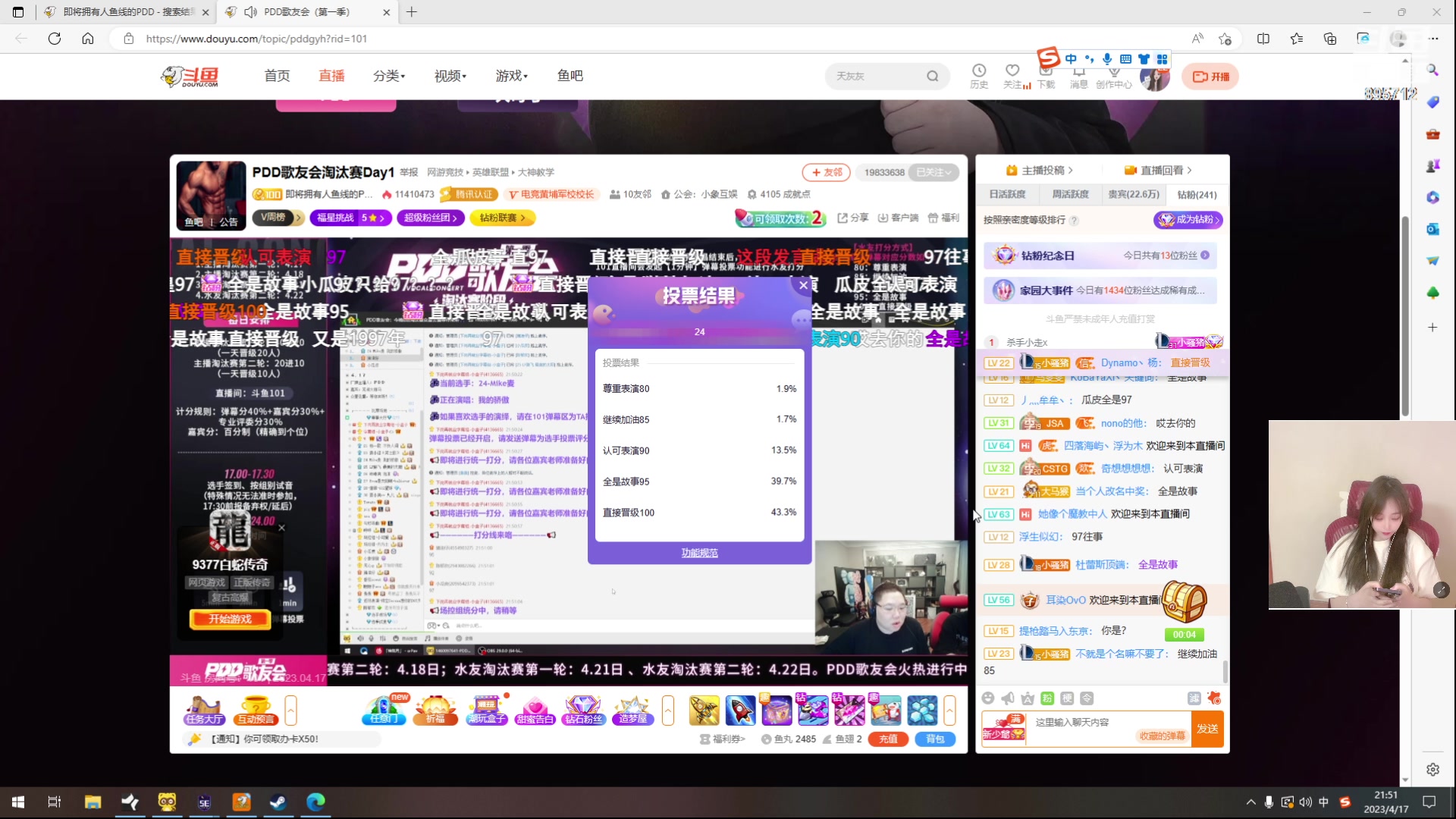Click the 可领取次数 progress badge
Image resolution: width=1456 pixels, height=819 pixels.
pyautogui.click(x=780, y=218)
